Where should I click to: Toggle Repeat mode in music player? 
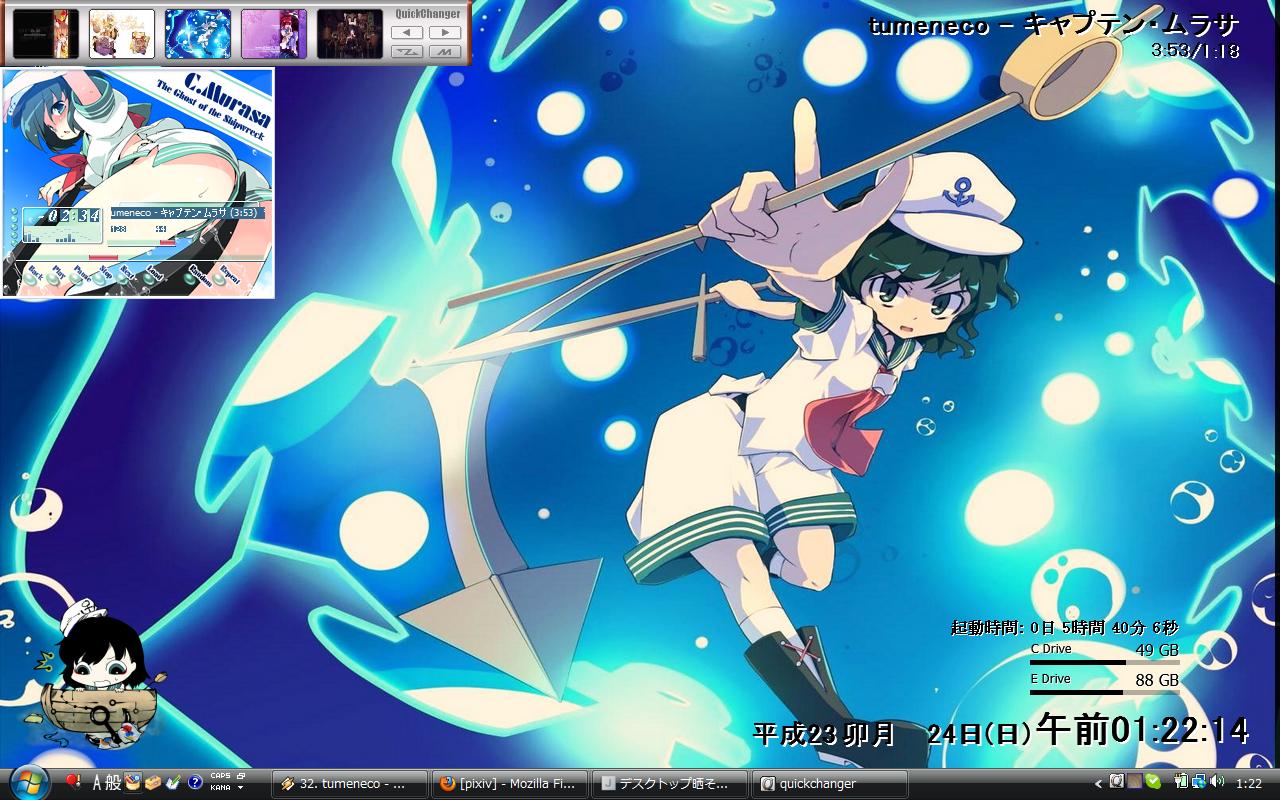click(228, 275)
